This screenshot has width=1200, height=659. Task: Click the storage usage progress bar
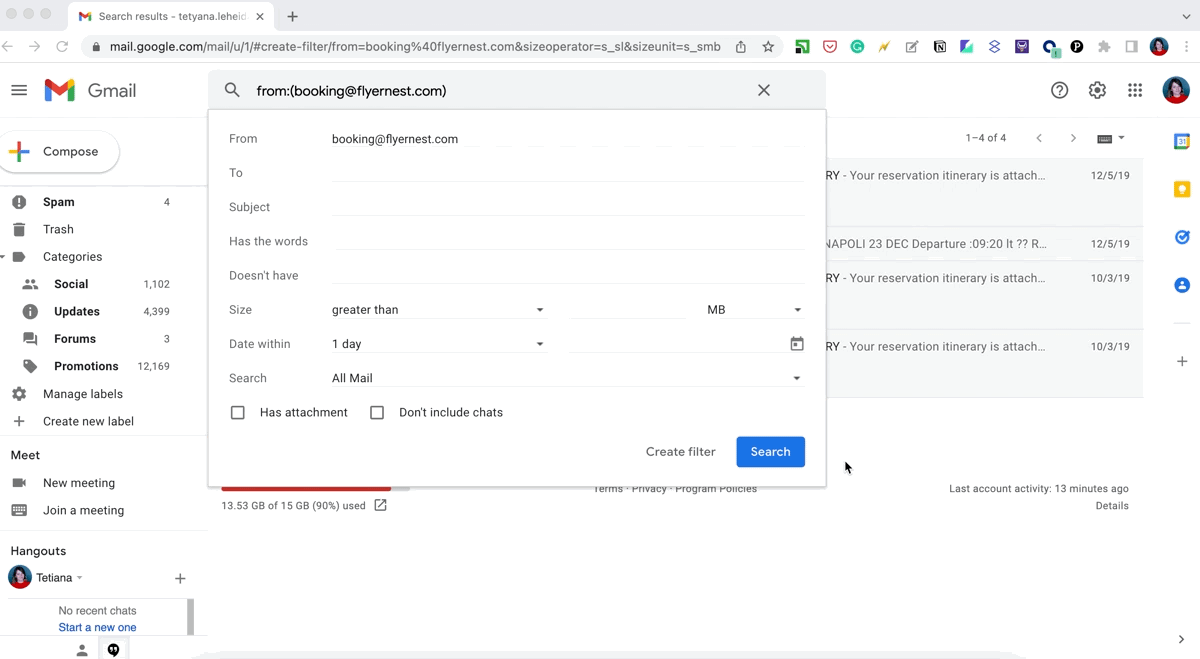316,489
